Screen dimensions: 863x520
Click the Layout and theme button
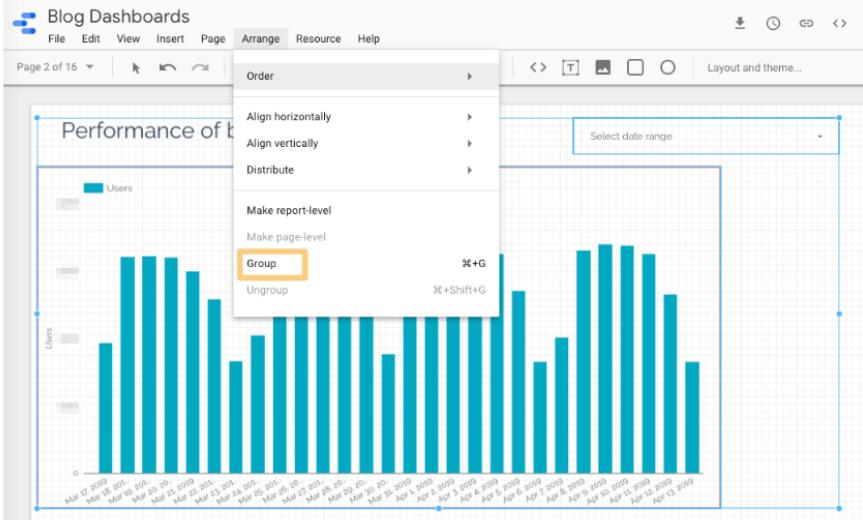click(x=754, y=68)
